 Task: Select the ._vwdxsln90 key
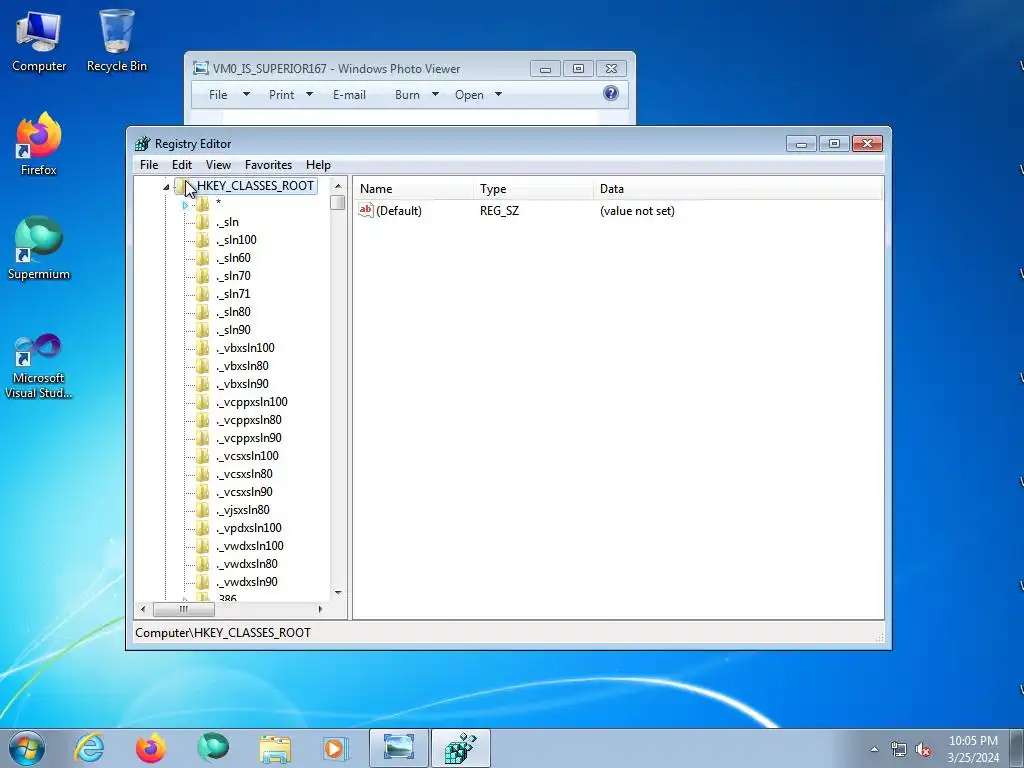[247, 582]
